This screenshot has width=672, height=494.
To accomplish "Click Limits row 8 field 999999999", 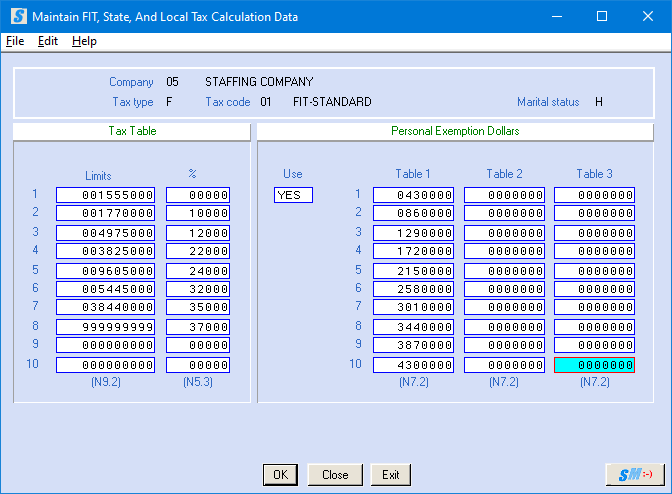I will [105, 327].
